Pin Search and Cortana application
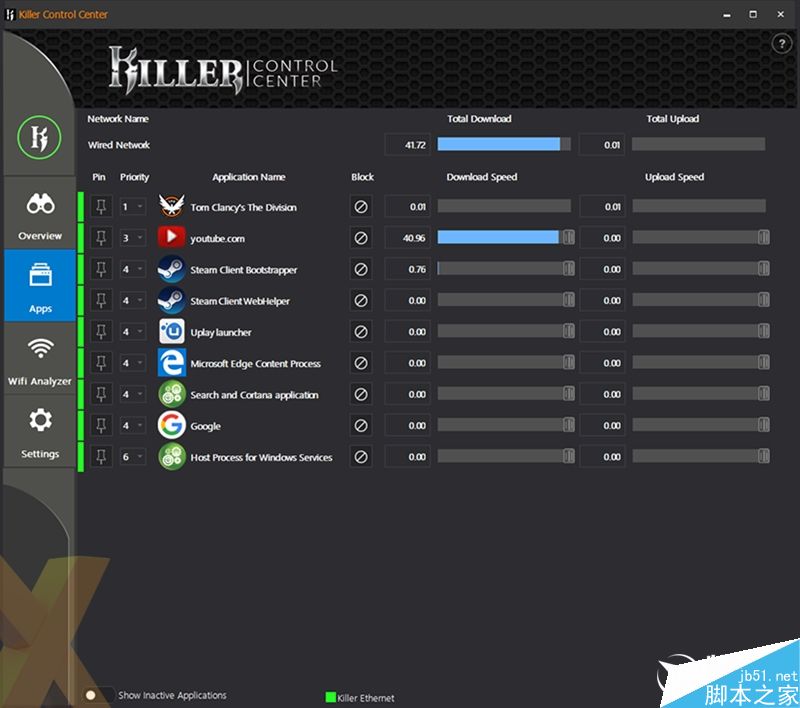This screenshot has width=800, height=708. tap(101, 394)
